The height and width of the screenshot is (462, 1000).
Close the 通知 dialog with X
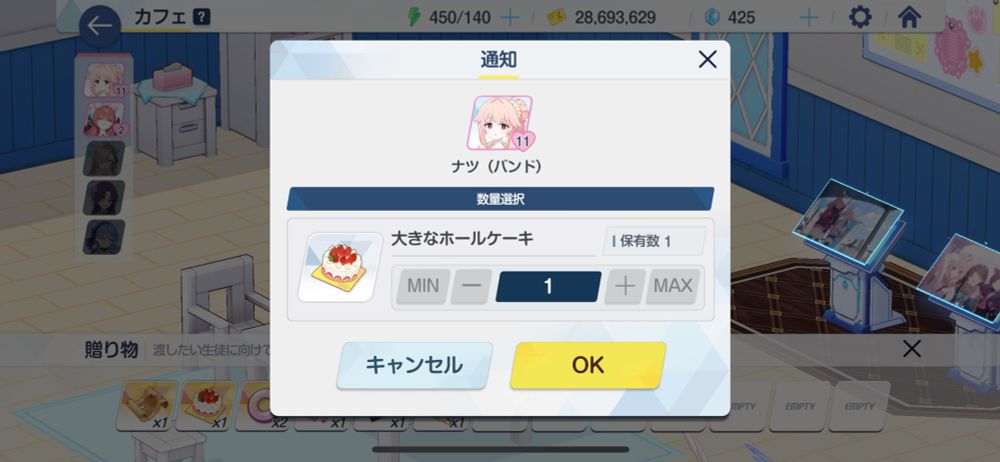click(x=707, y=60)
